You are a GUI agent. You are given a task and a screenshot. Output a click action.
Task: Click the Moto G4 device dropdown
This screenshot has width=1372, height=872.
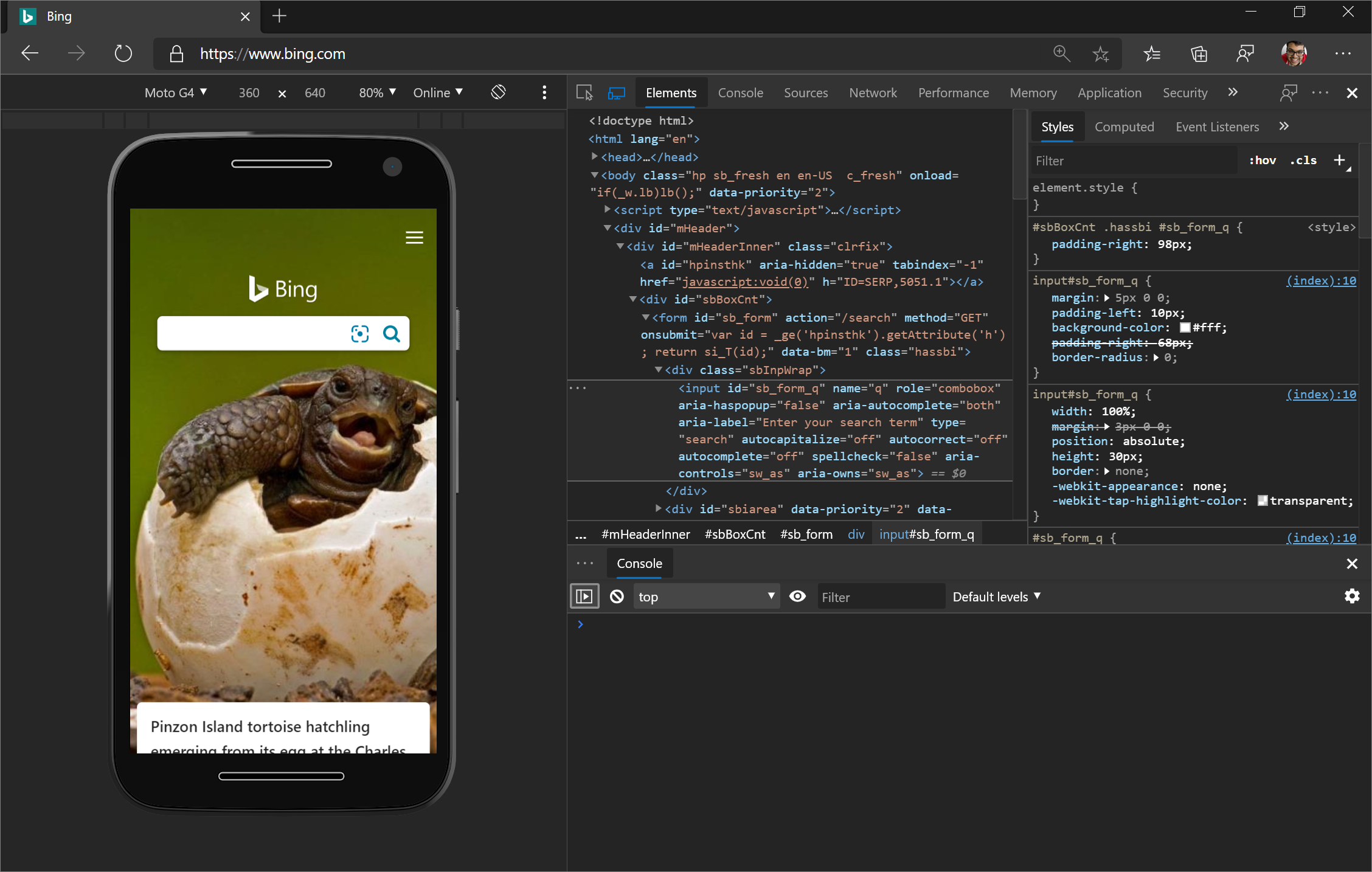(x=175, y=92)
